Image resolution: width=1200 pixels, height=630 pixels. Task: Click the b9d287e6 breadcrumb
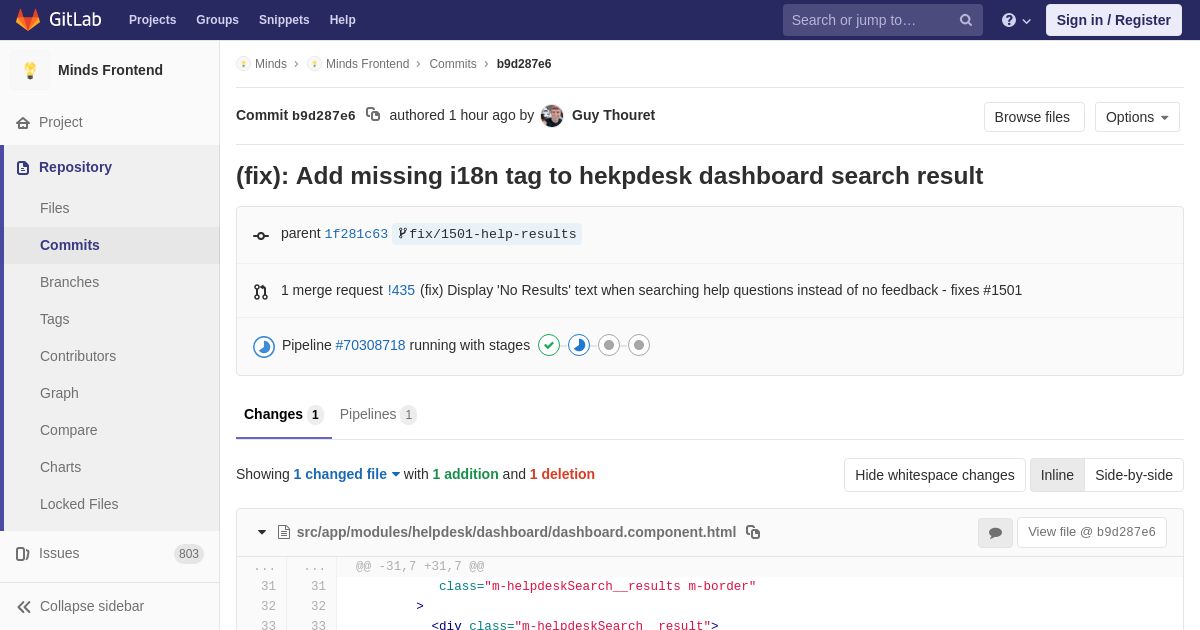(524, 64)
